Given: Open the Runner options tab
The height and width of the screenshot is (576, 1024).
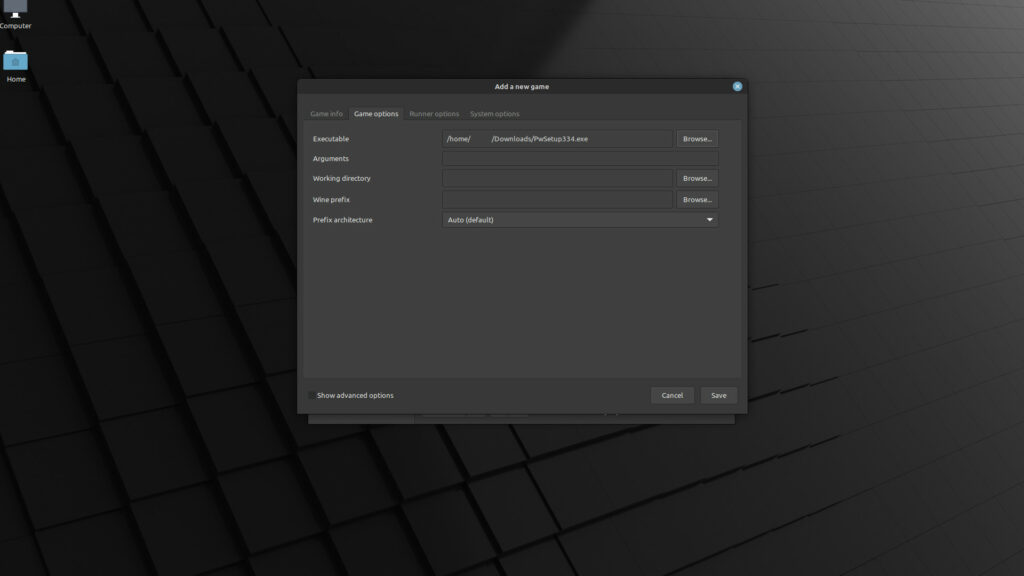Looking at the screenshot, I should (x=434, y=114).
